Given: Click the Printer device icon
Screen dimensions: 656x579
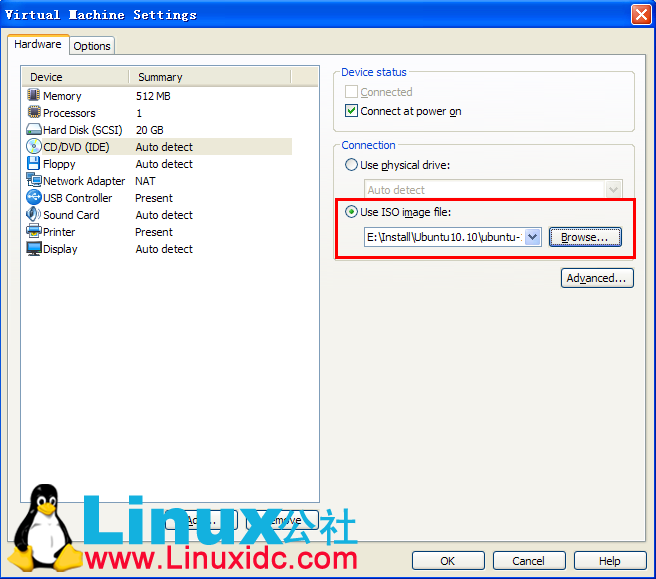Looking at the screenshot, I should pos(34,232).
